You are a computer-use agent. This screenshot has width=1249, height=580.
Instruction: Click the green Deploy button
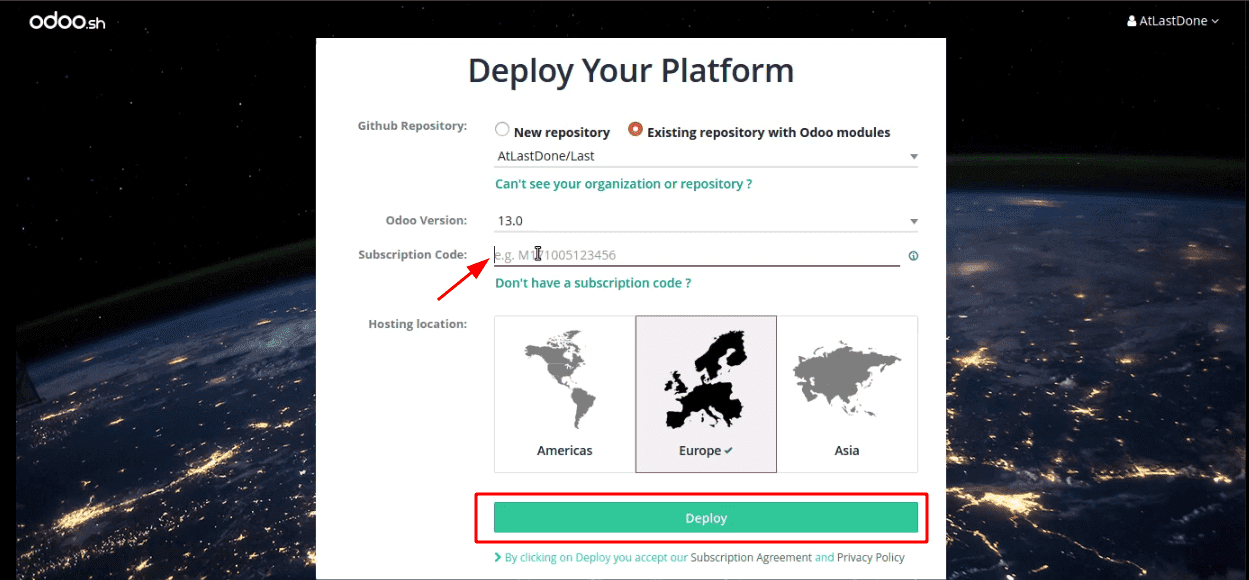pos(706,518)
